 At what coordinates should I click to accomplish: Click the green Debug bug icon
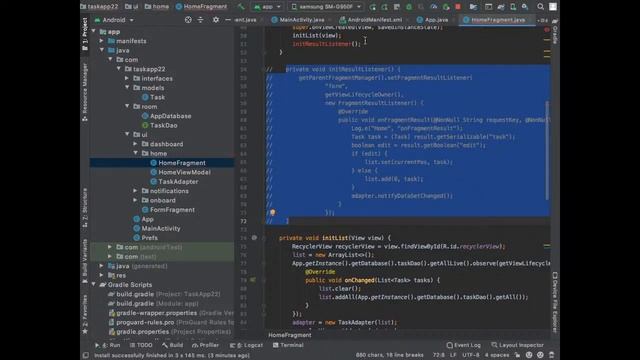409,7
